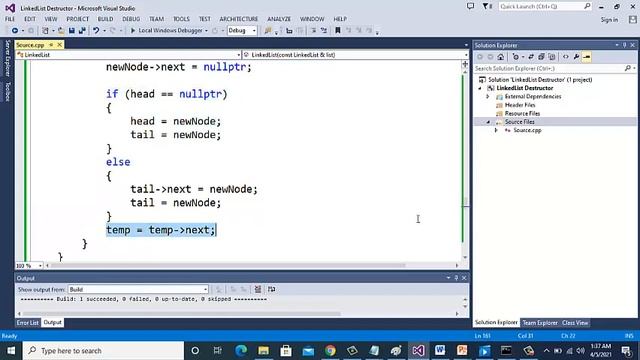Click the Windows Start button
640x360 pixels.
(11, 351)
